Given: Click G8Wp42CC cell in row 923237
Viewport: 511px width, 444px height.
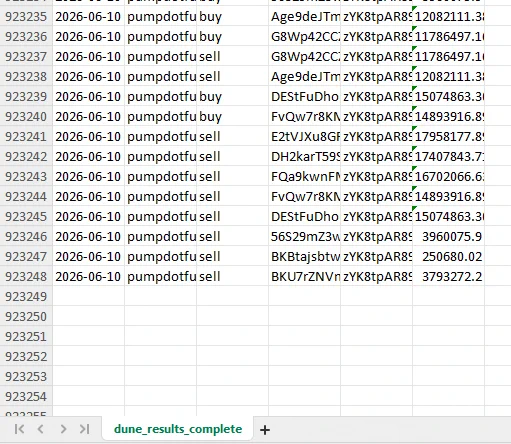Looking at the screenshot, I should click(x=304, y=56).
